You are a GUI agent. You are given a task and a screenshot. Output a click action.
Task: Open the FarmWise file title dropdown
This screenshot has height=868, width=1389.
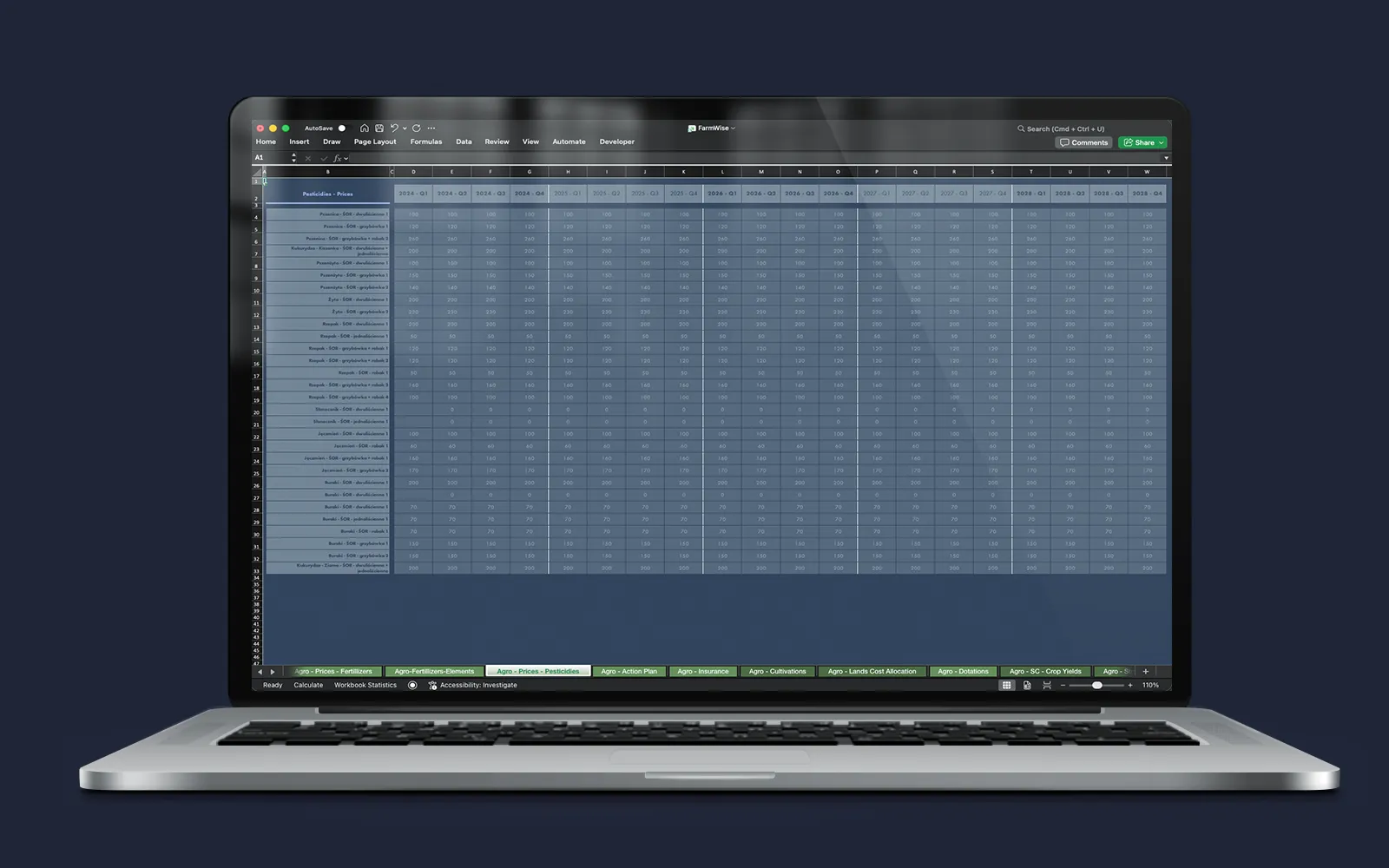tap(711, 128)
